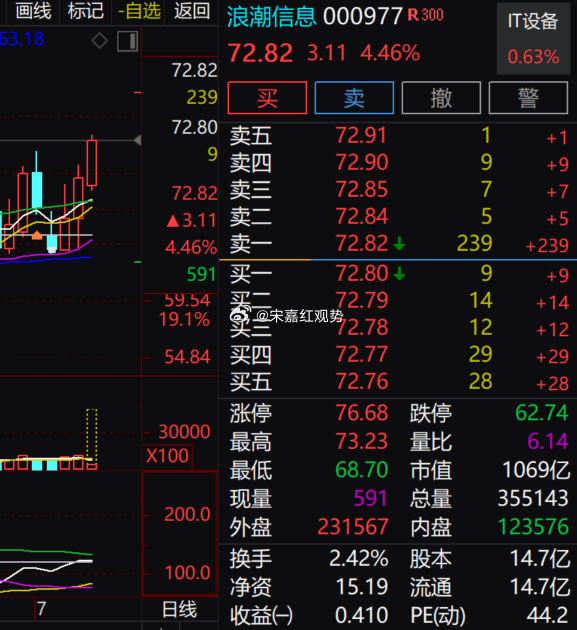
Task: Click the 净资 value 15.19
Action: pos(362,587)
